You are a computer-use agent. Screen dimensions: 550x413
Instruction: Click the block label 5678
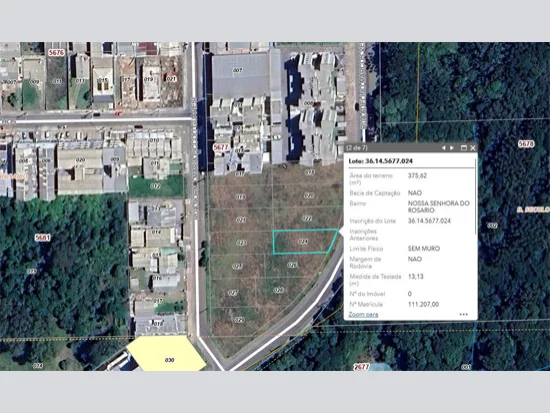point(525,144)
